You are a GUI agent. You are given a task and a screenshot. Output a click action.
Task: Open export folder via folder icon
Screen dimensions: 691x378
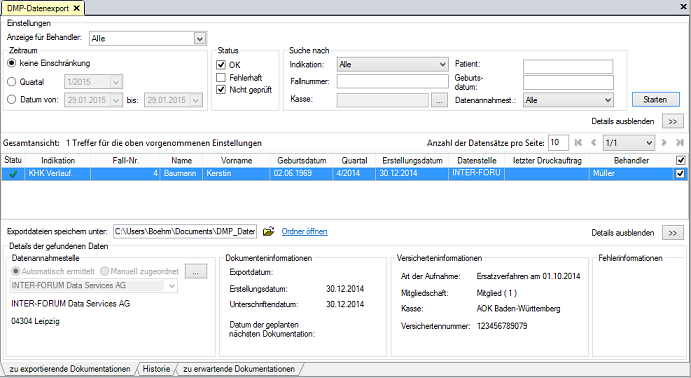click(268, 231)
